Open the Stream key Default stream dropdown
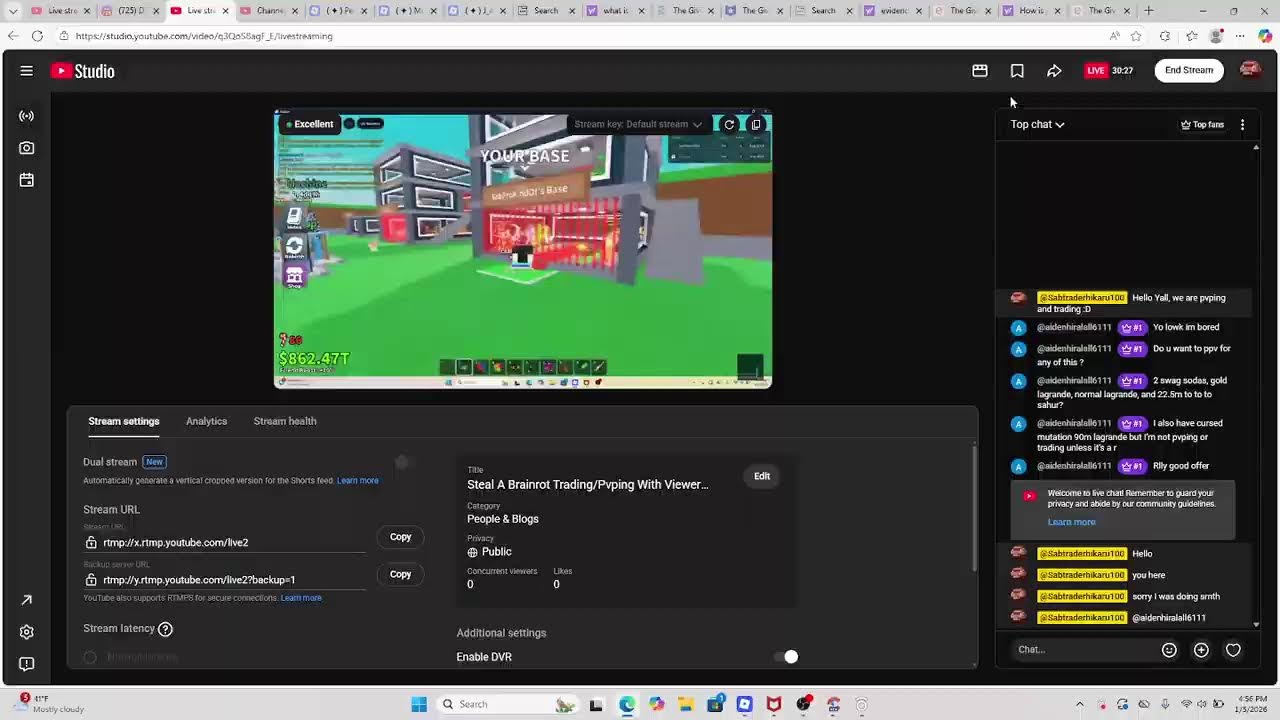Screen dimensions: 1280x720 637,124
